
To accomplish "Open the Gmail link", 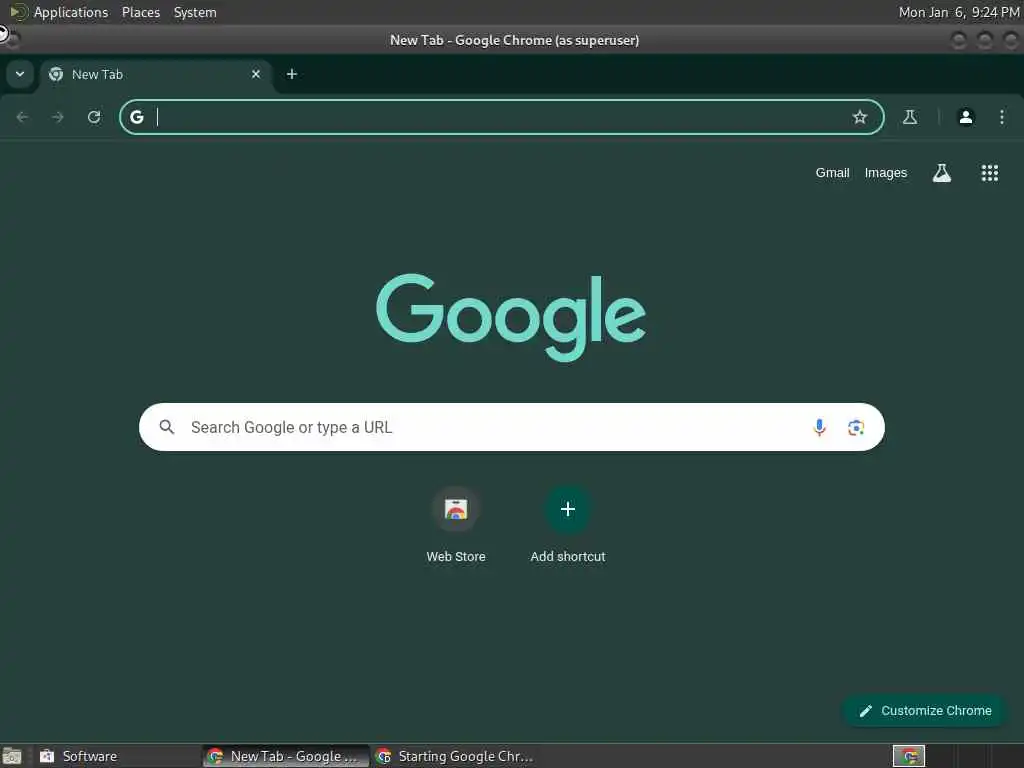I will tap(832, 173).
